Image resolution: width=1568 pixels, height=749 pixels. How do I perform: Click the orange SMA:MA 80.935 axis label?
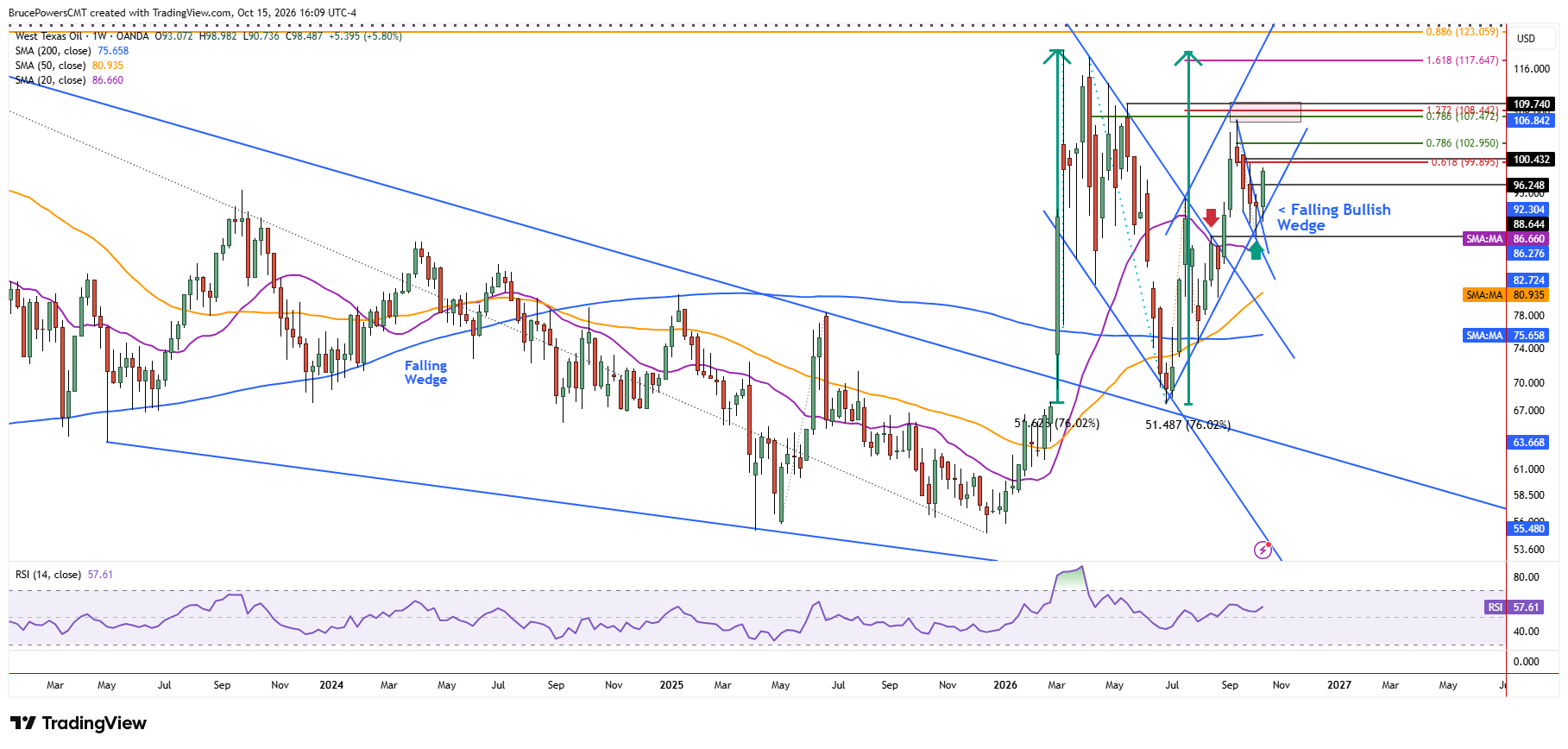[1507, 295]
